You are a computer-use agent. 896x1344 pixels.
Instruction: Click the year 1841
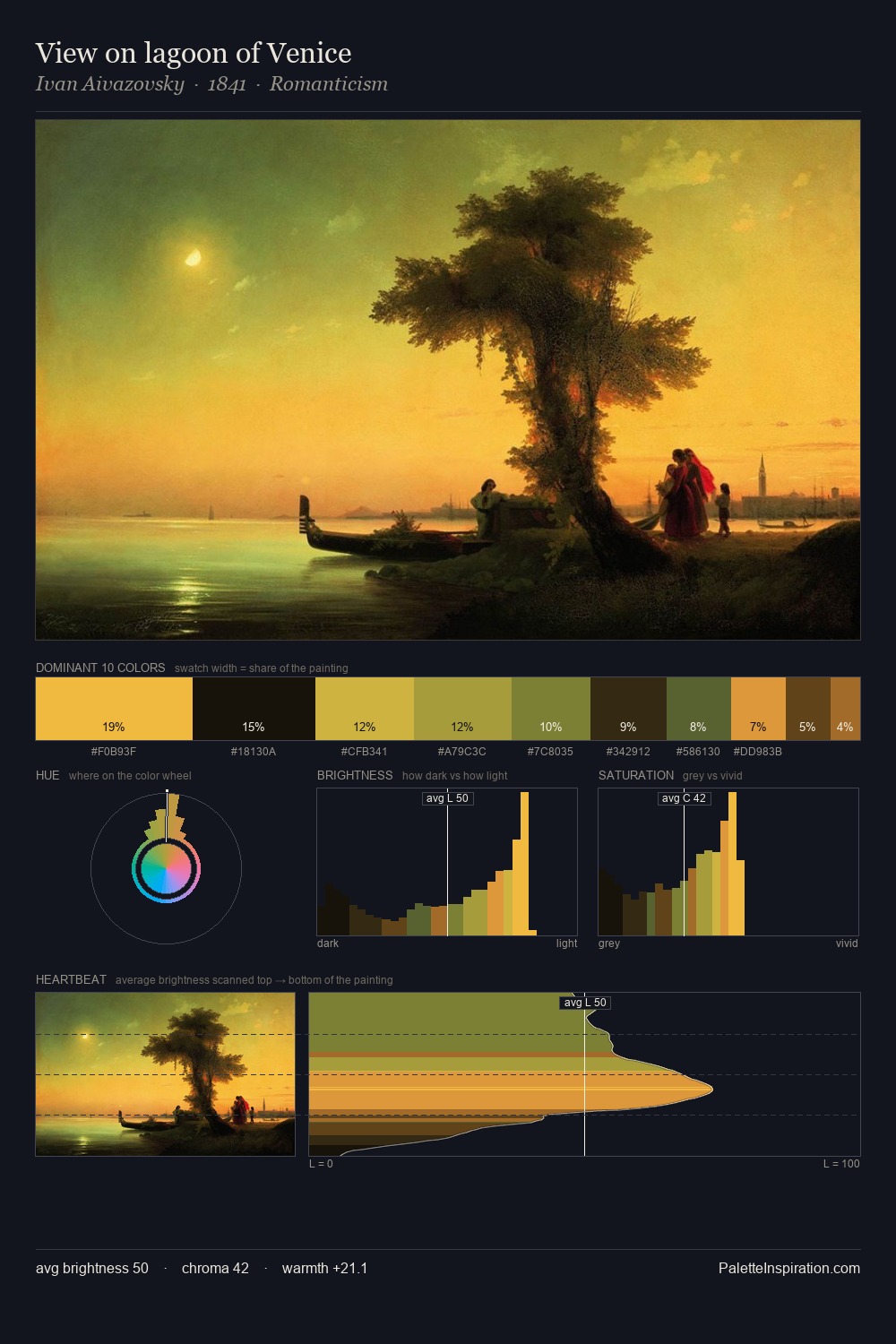pos(227,84)
